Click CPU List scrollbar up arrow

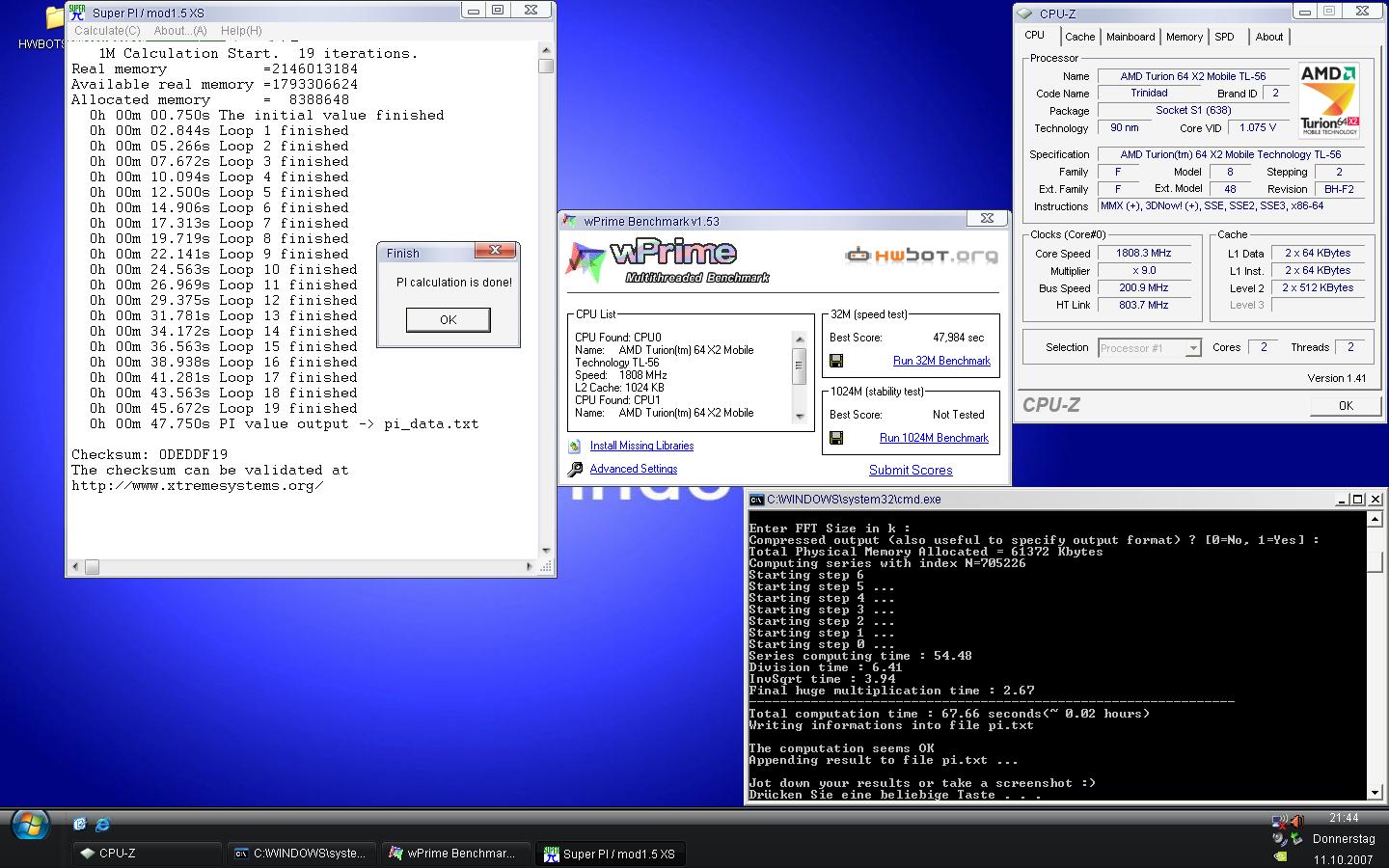(x=799, y=339)
